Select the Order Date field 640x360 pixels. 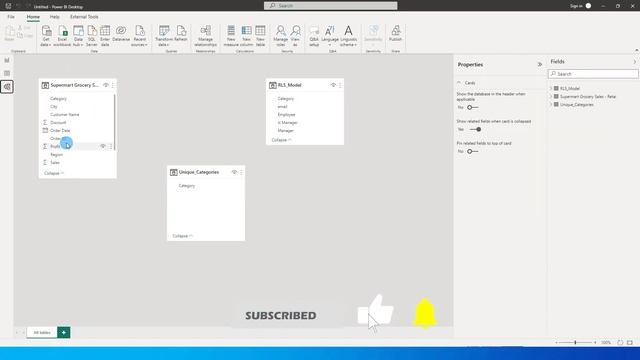point(60,131)
